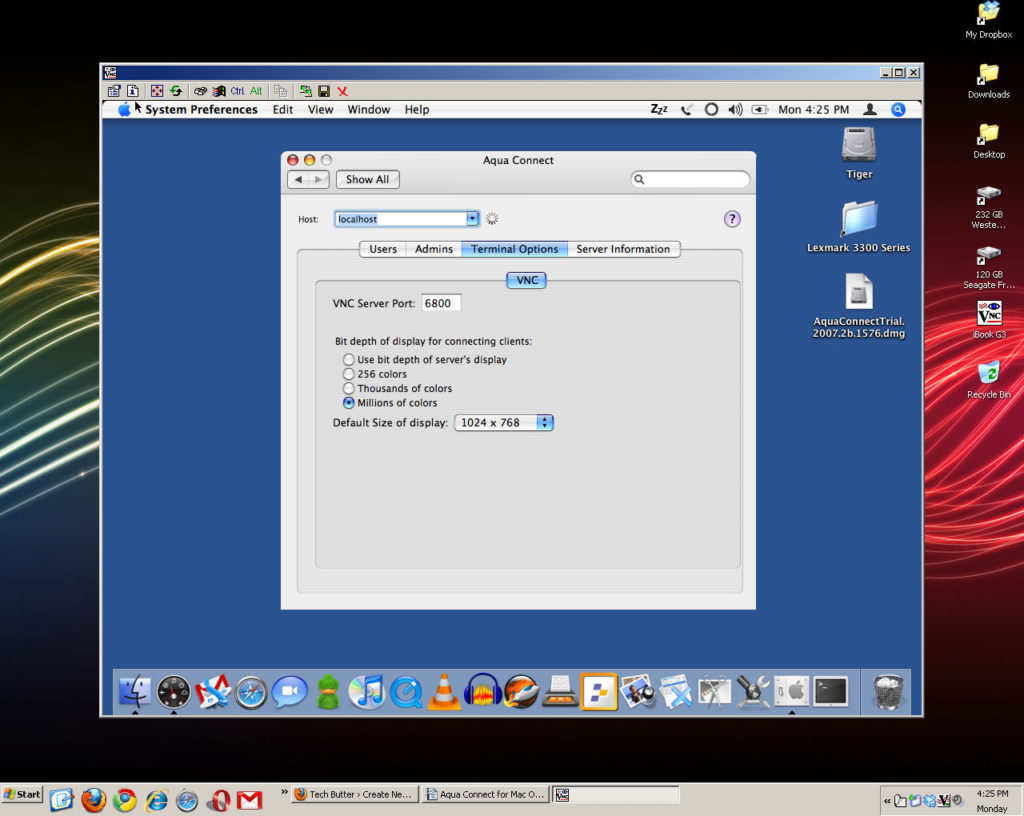This screenshot has height=816, width=1024.
Task: Select the Thousands of colors option
Action: [349, 388]
